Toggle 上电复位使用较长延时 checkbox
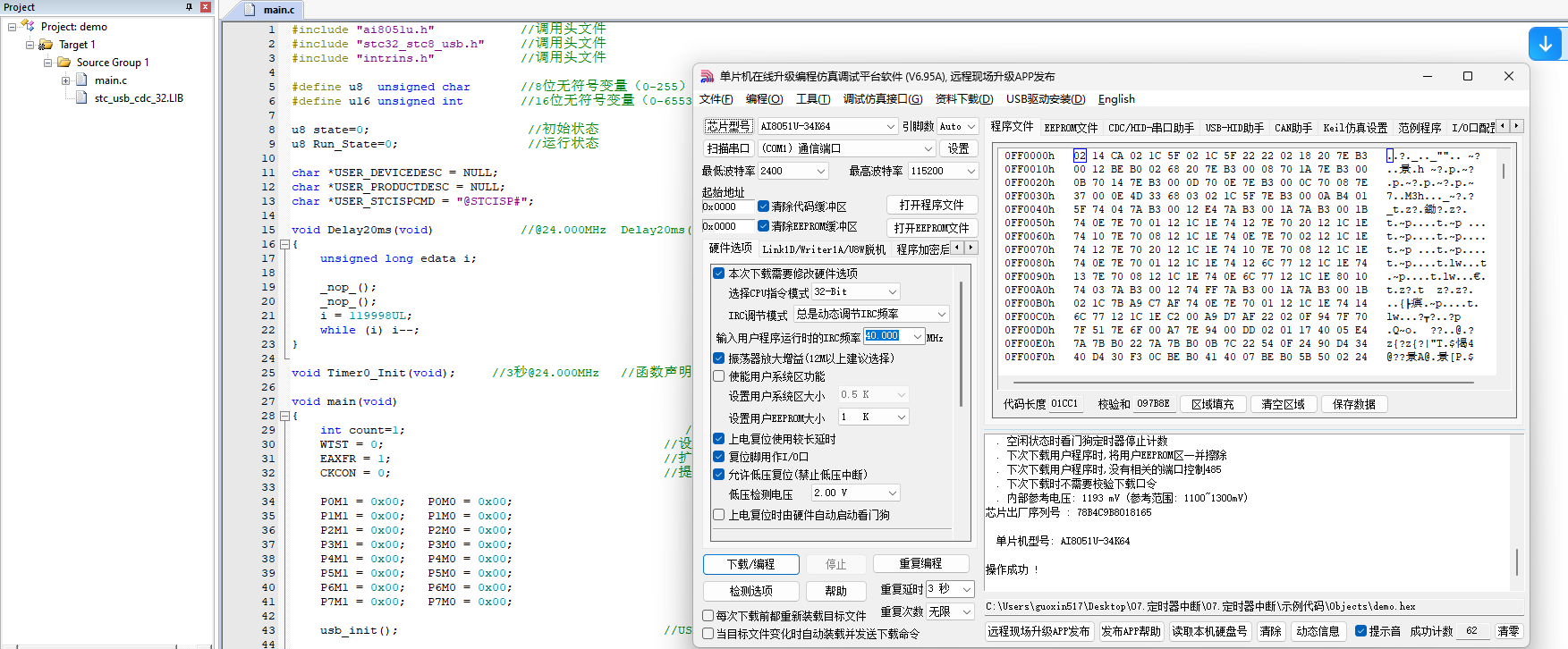1568x649 pixels. point(718,439)
